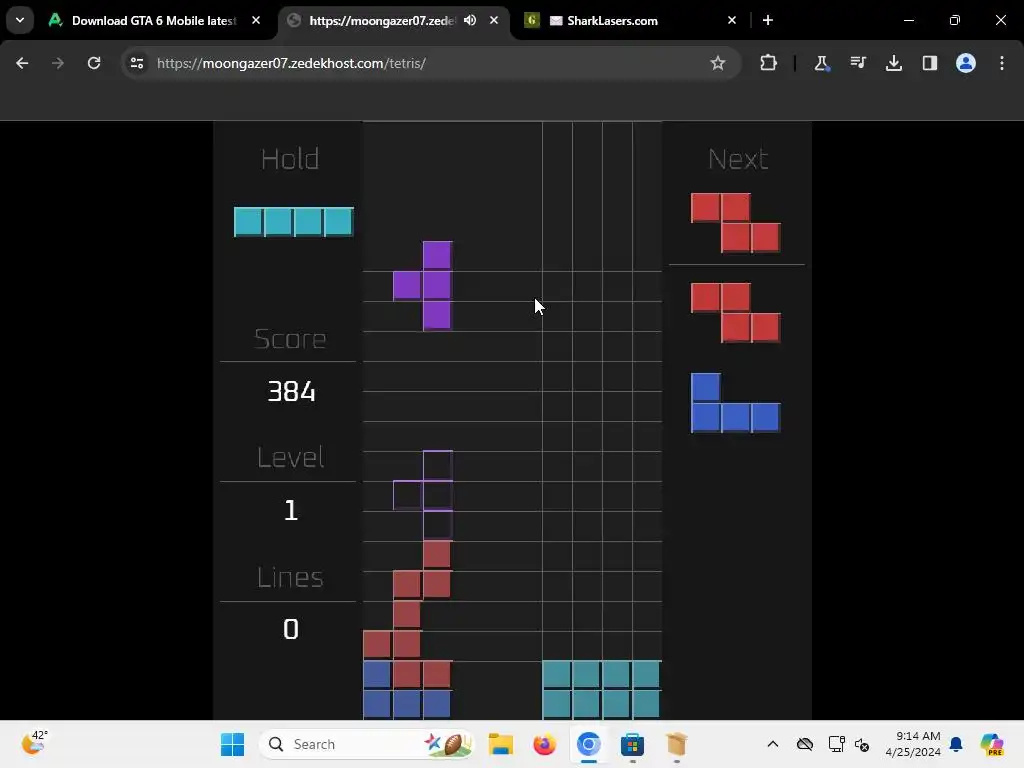Open Microsoft Store from taskbar
The height and width of the screenshot is (768, 1024).
tap(632, 744)
